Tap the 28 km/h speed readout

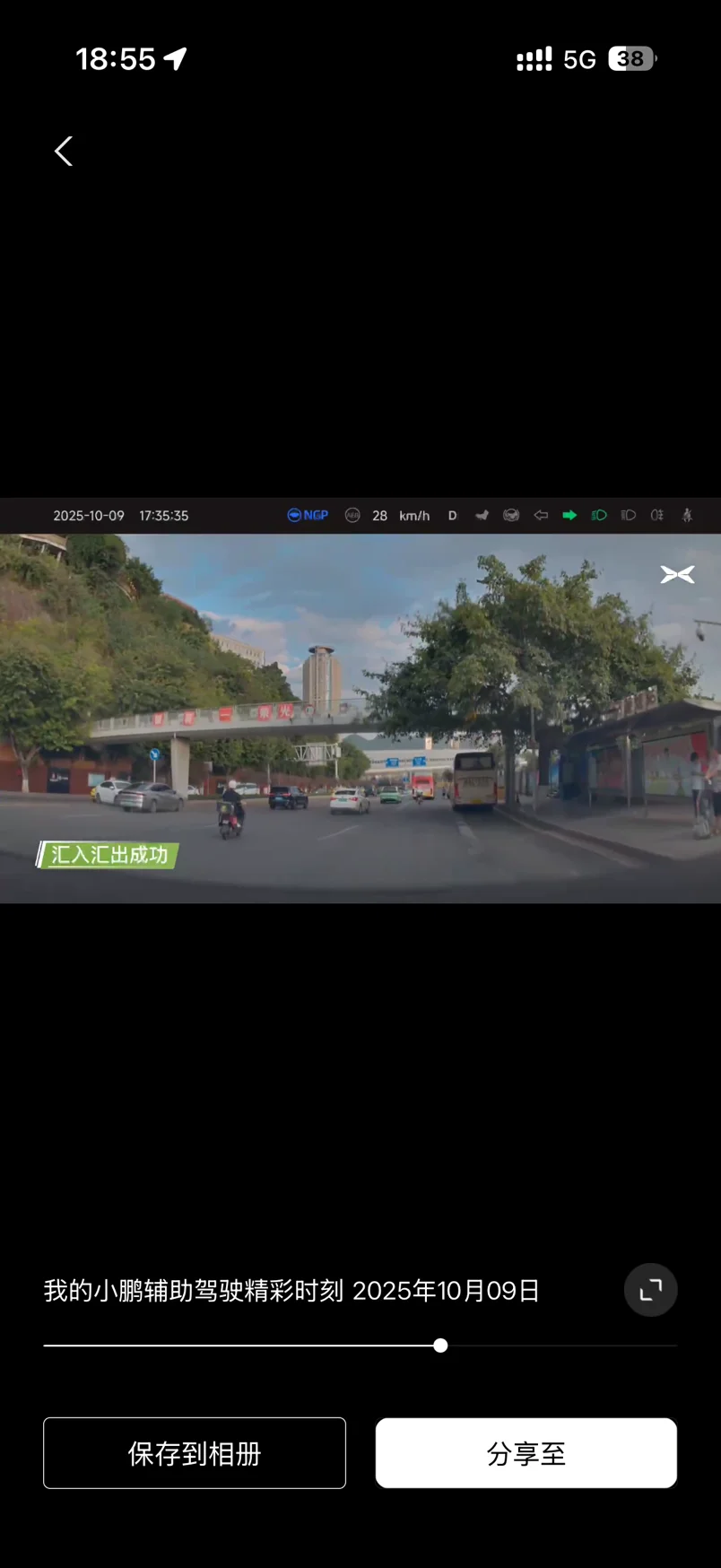tap(401, 516)
